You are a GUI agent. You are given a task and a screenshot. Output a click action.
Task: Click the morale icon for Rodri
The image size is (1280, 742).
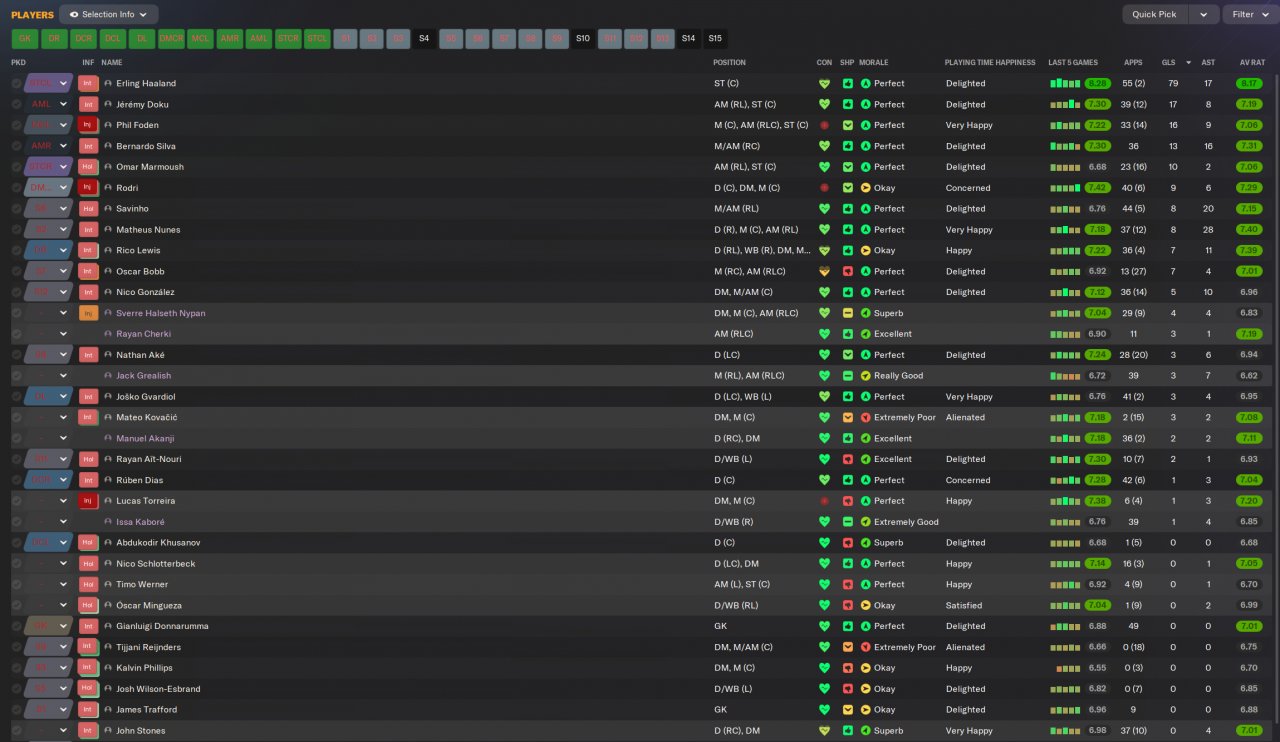coord(866,188)
